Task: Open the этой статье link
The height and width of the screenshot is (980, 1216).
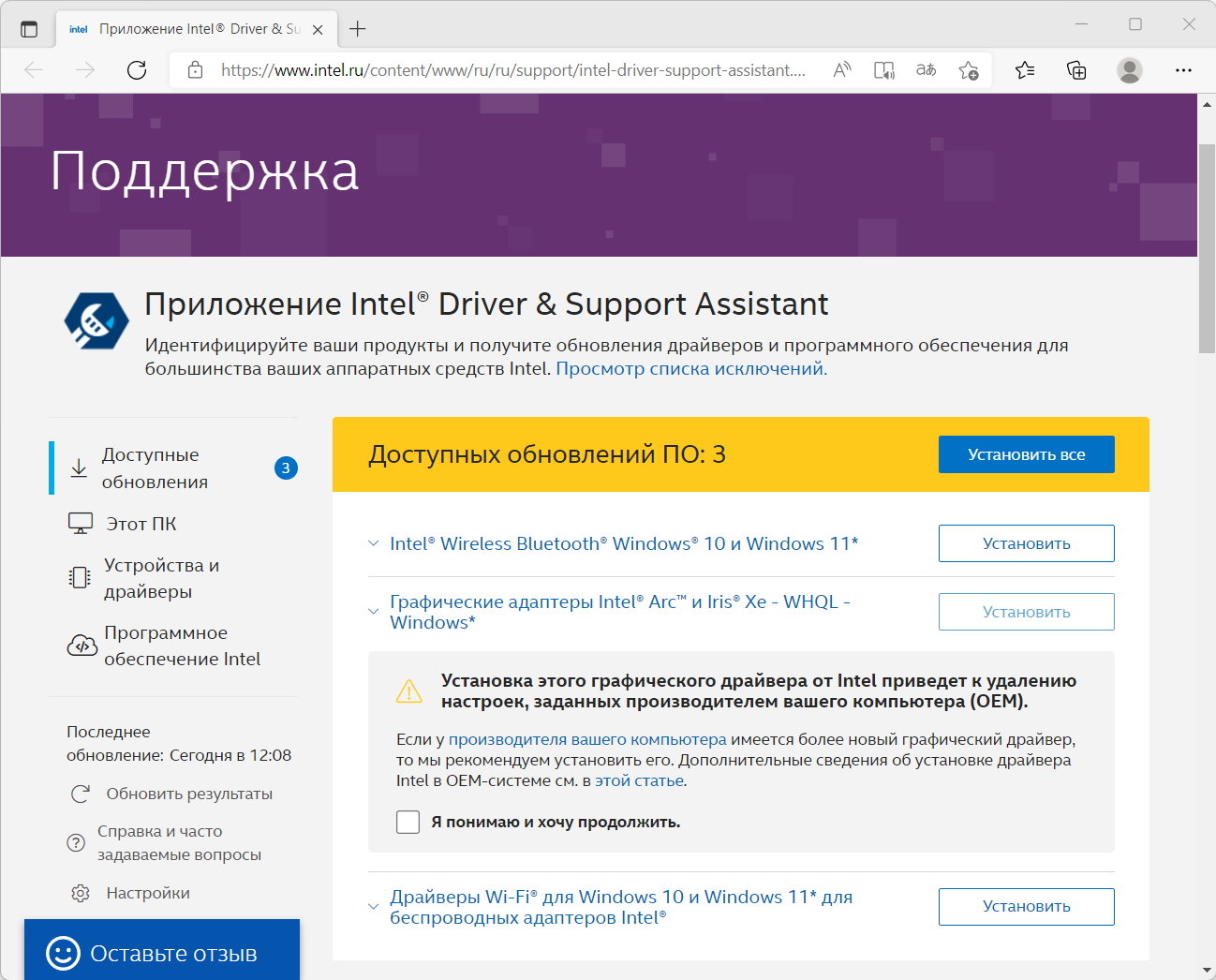Action: [640, 780]
